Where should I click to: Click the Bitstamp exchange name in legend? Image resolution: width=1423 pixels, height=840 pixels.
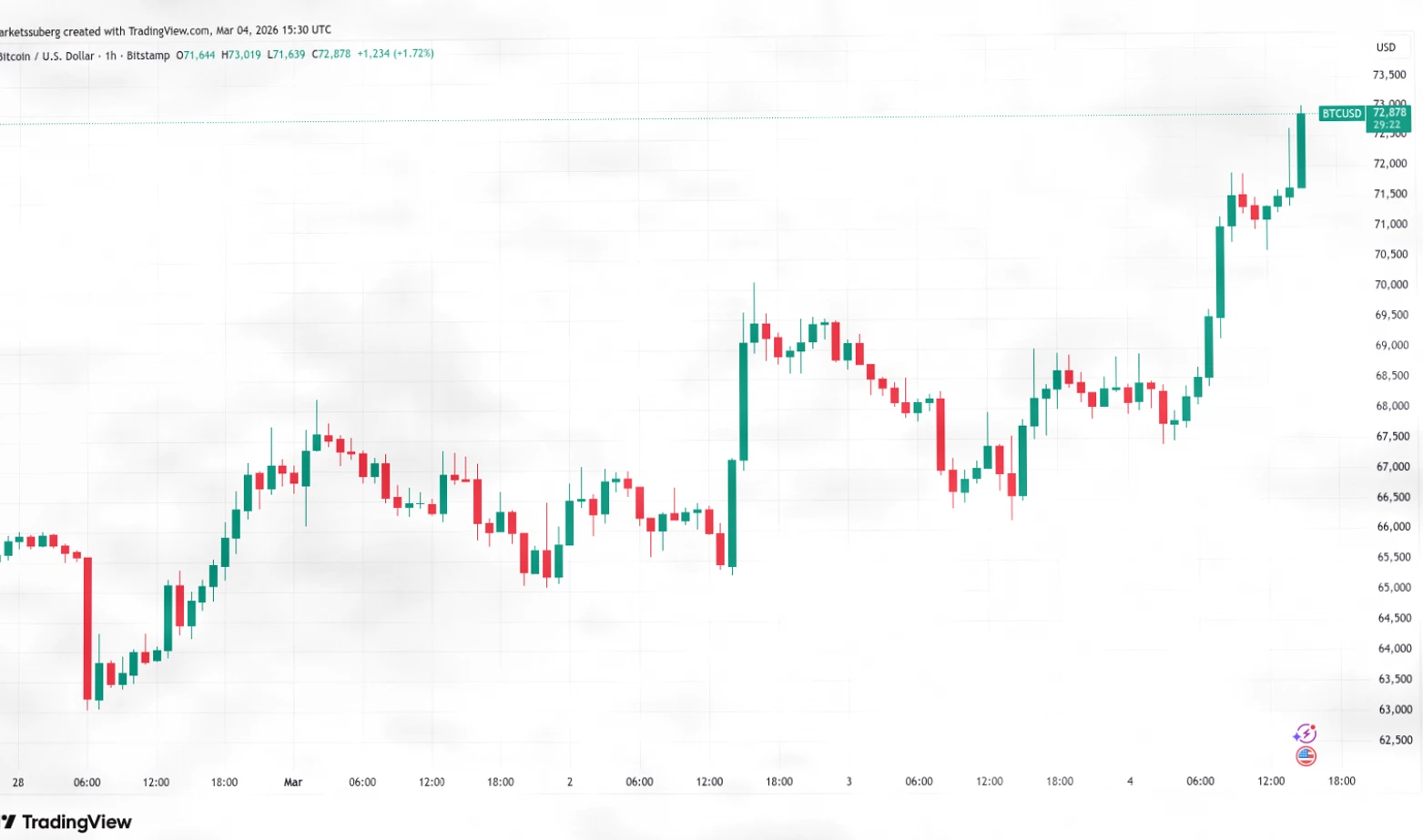click(147, 56)
